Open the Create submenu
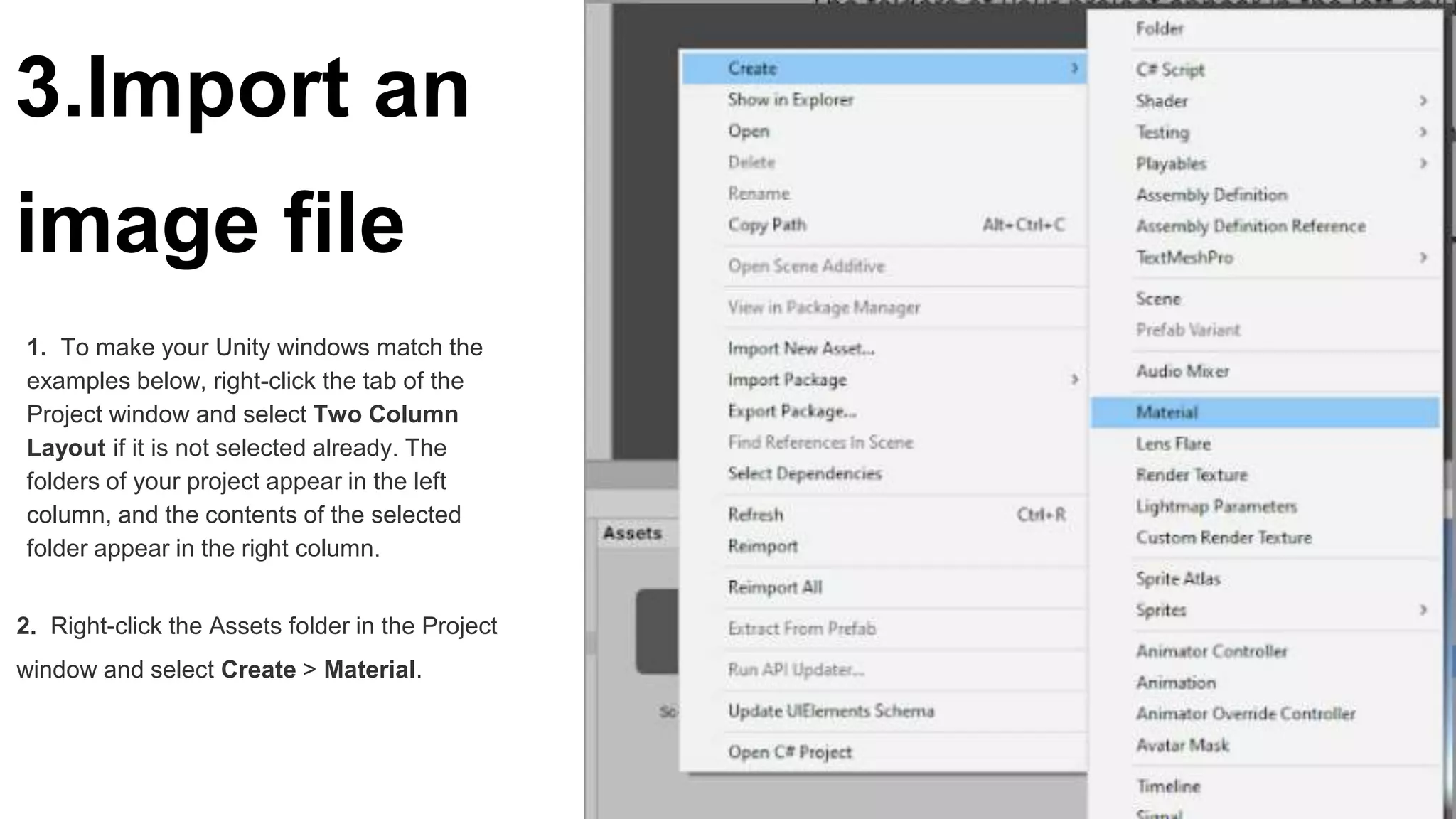Image resolution: width=1456 pixels, height=819 pixels. pyautogui.click(x=884, y=68)
